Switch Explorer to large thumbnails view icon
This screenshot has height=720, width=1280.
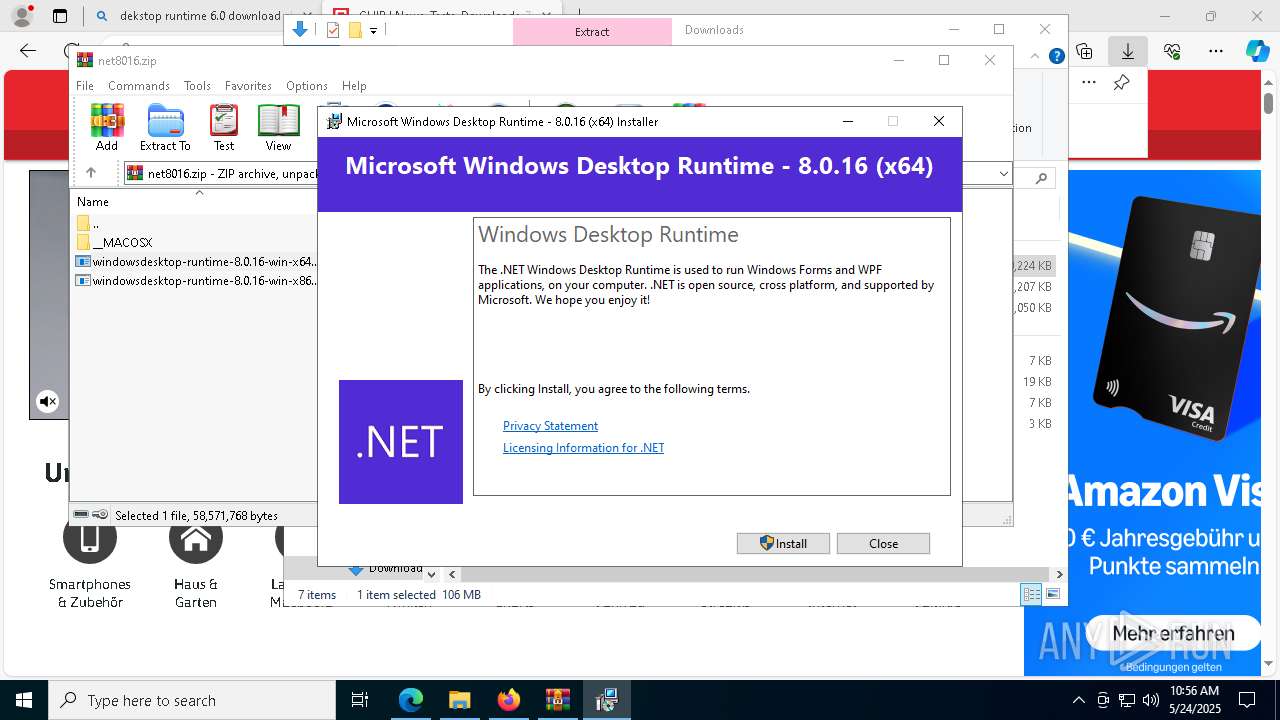1052,595
